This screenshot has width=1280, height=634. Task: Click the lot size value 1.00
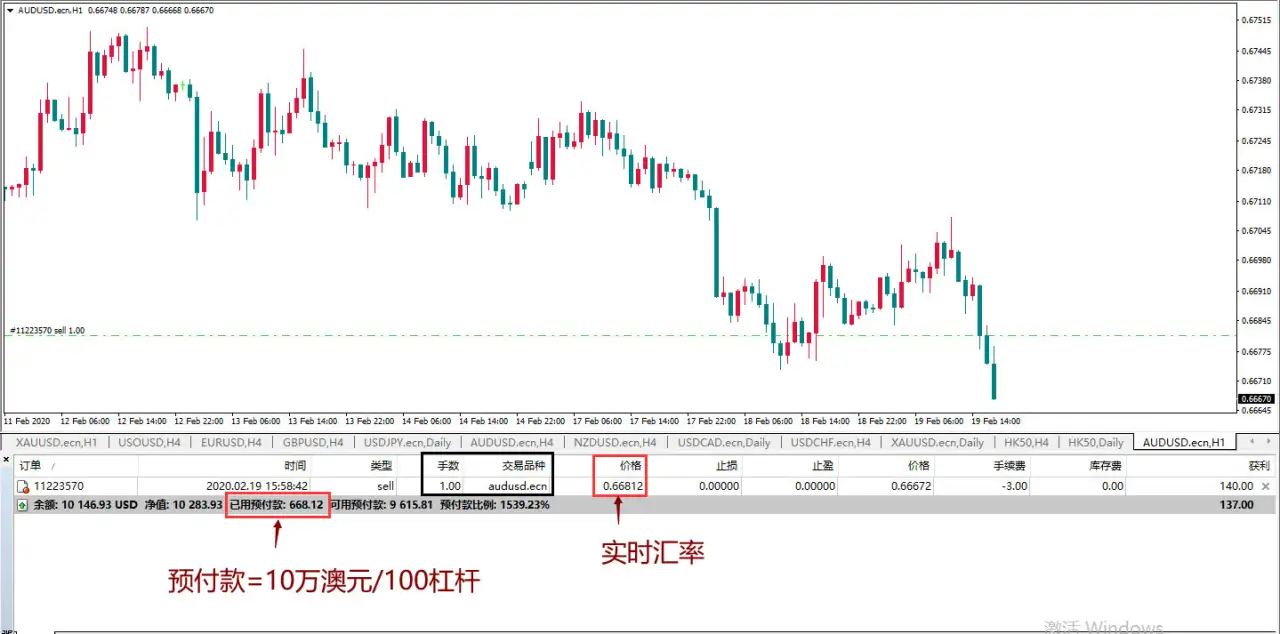[450, 486]
